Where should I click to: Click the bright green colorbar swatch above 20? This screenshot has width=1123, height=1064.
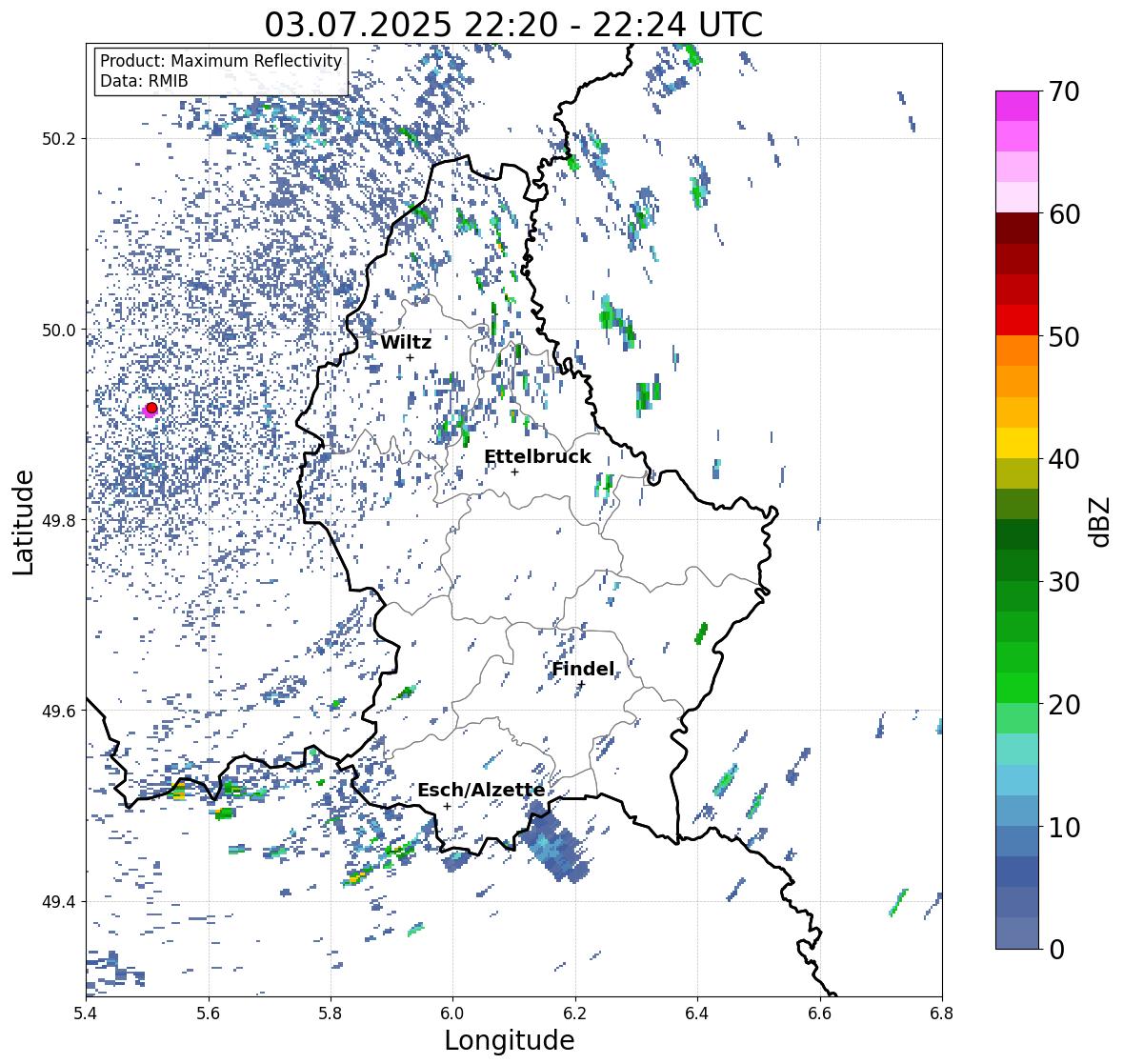(x=1017, y=688)
